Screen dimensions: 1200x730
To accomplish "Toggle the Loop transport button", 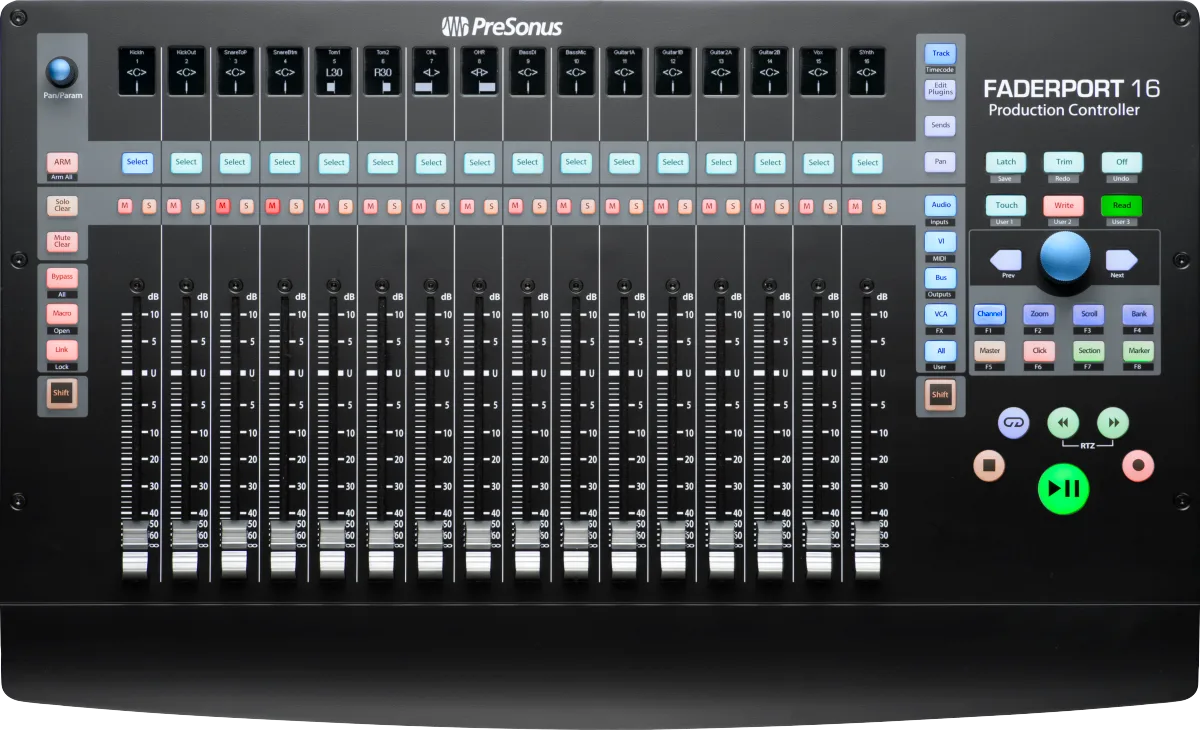I will (1014, 423).
